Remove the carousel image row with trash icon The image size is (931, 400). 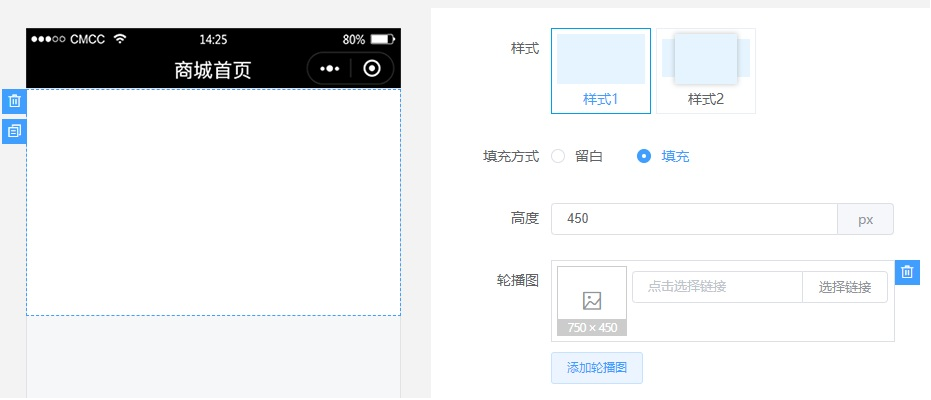907,272
